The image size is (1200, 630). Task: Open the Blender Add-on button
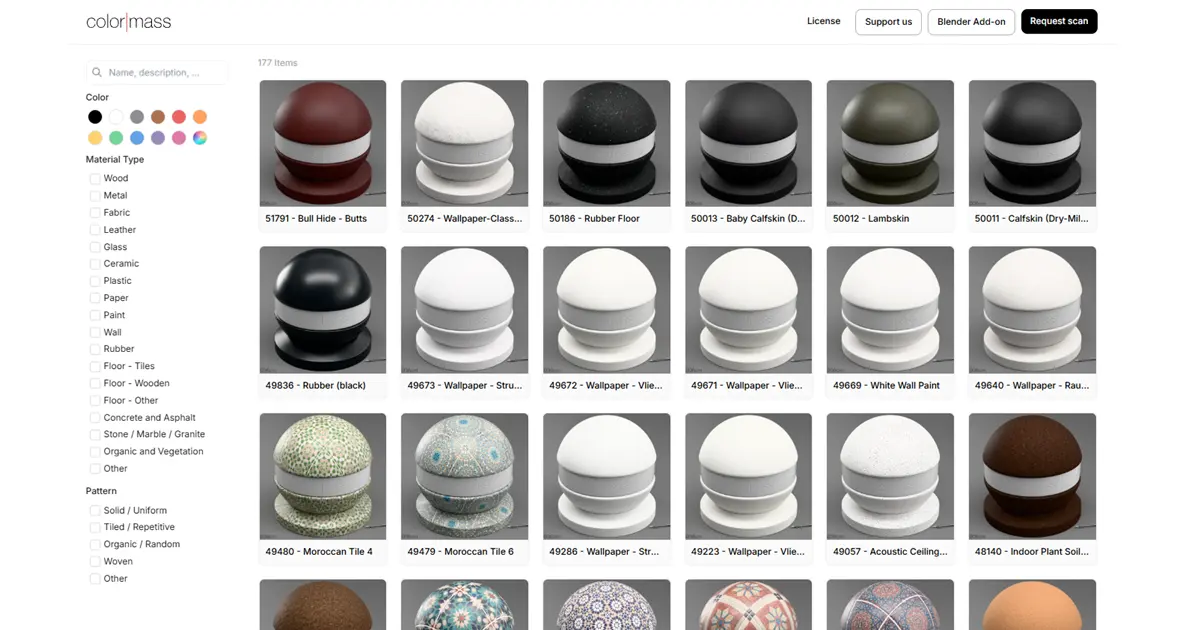tap(971, 22)
